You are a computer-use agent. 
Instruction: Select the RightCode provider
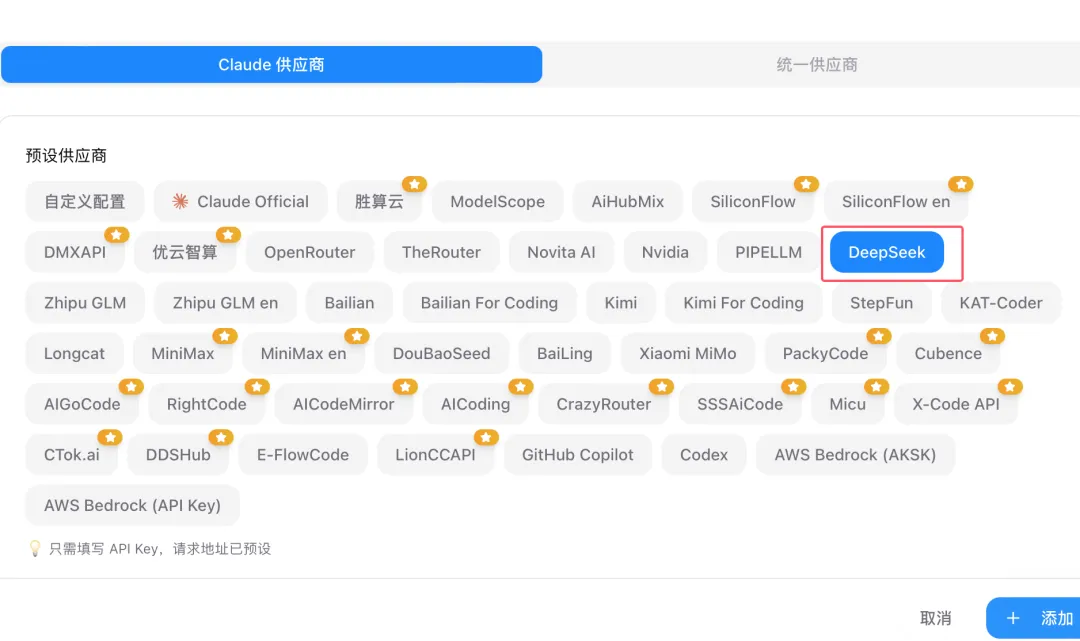pos(207,404)
